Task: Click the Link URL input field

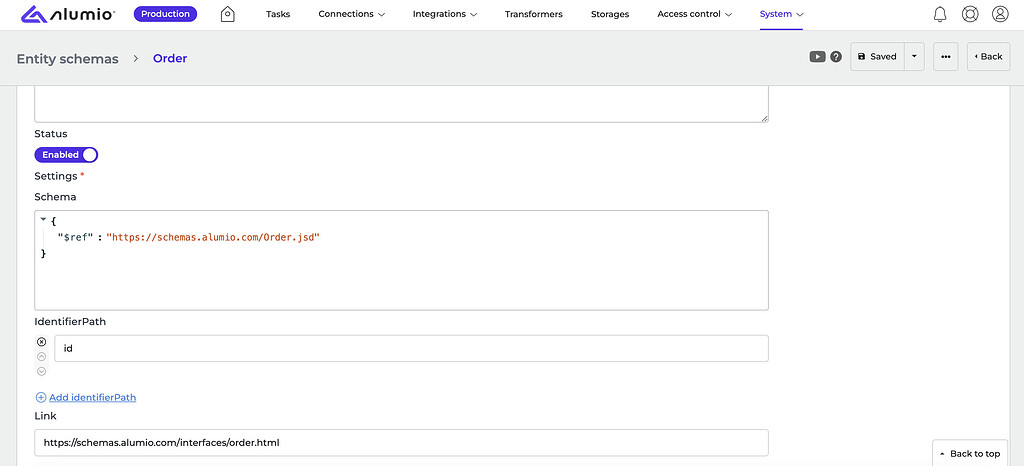Action: (x=401, y=442)
